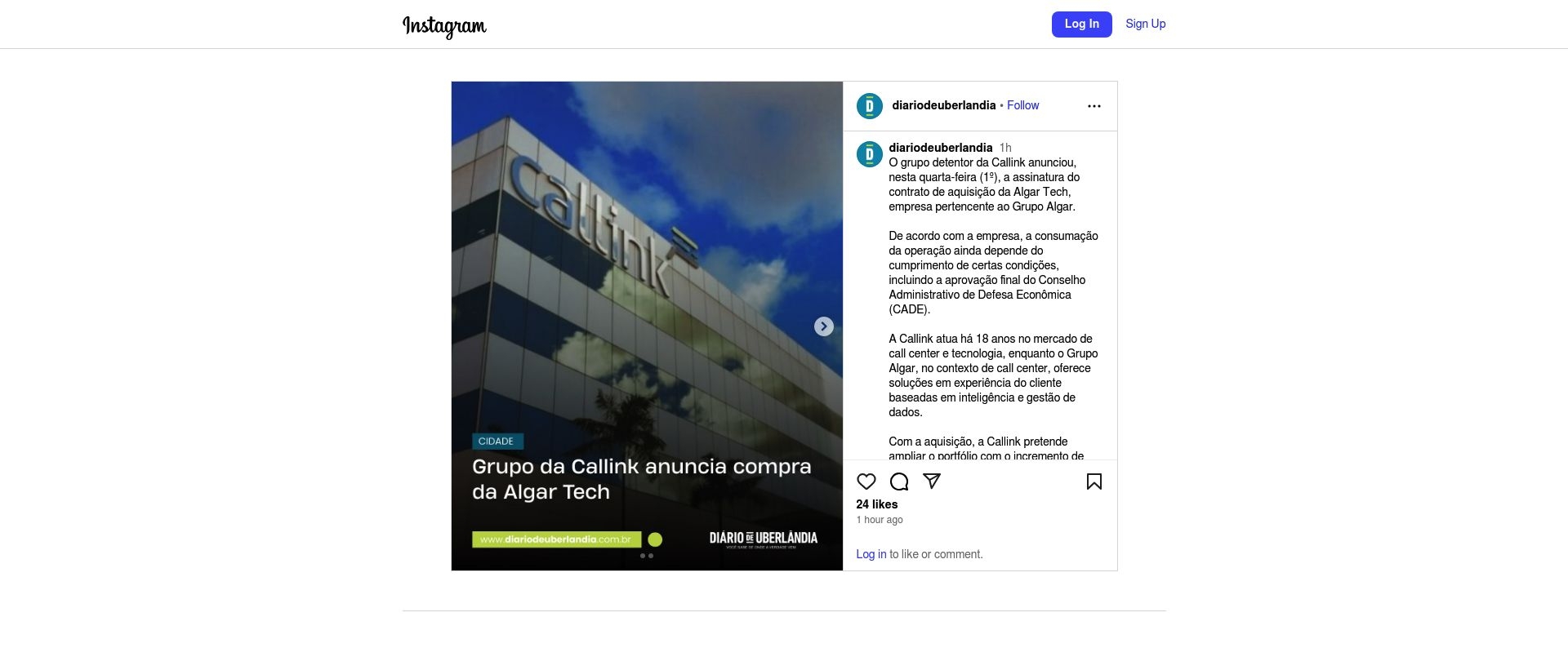This screenshot has height=648, width=1568.
Task: Open the three-dot more options menu
Action: tap(1094, 106)
